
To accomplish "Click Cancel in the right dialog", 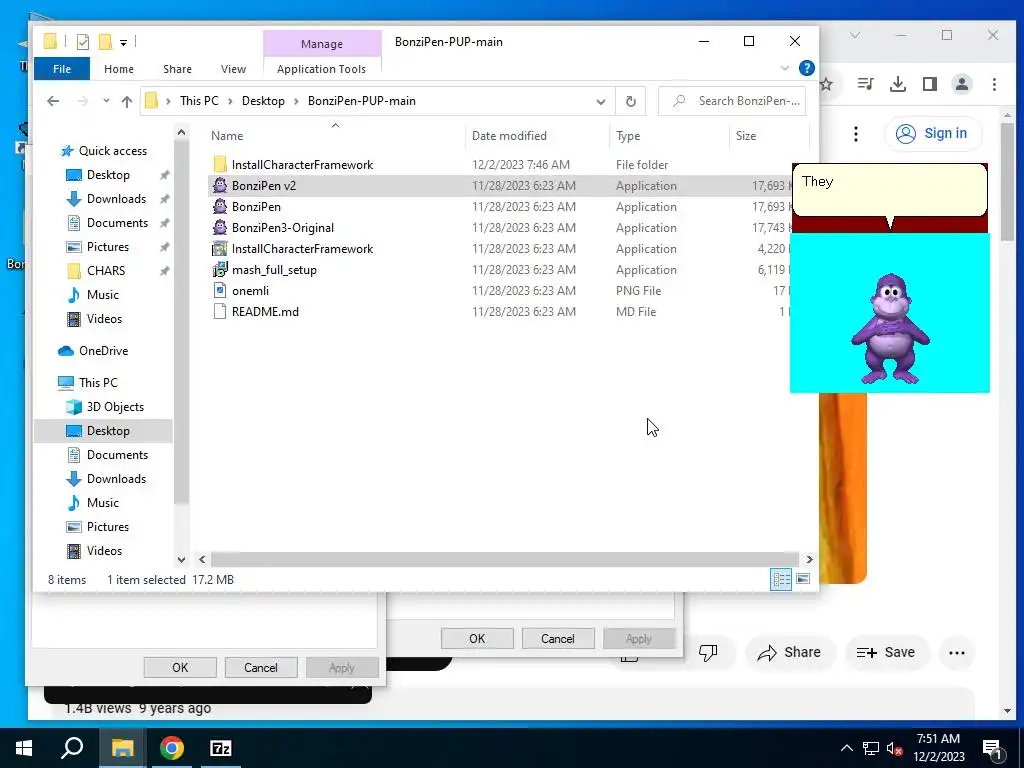I will coord(558,639).
